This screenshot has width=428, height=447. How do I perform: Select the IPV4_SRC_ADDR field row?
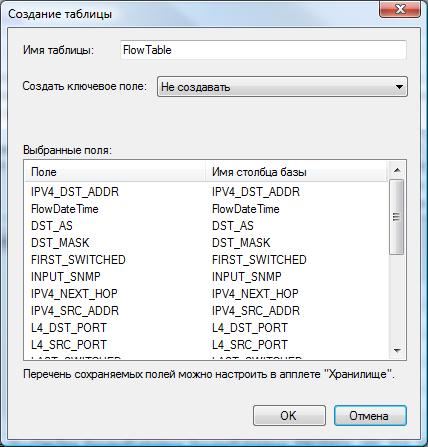[x=206, y=311]
